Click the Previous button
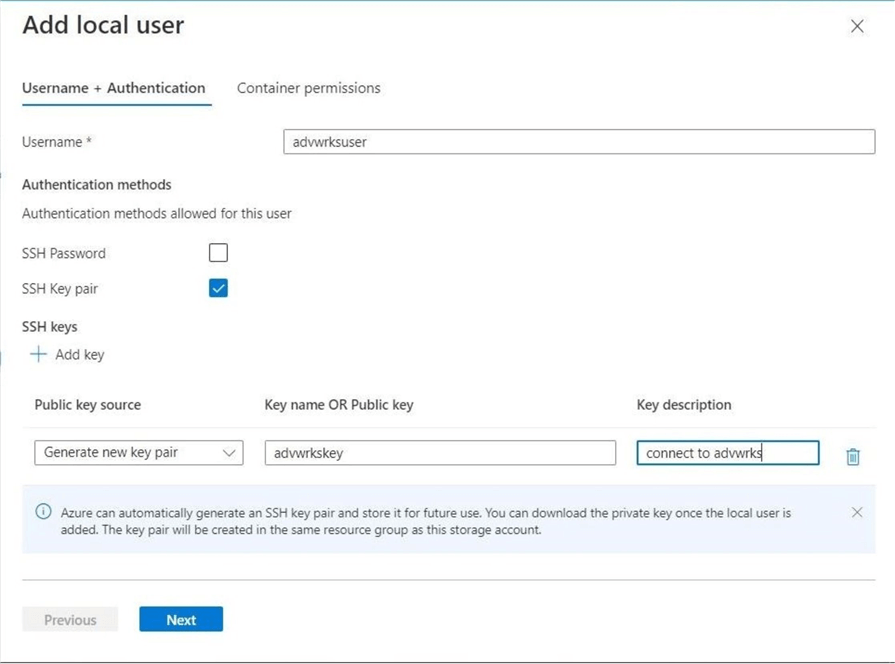 pyautogui.click(x=70, y=620)
